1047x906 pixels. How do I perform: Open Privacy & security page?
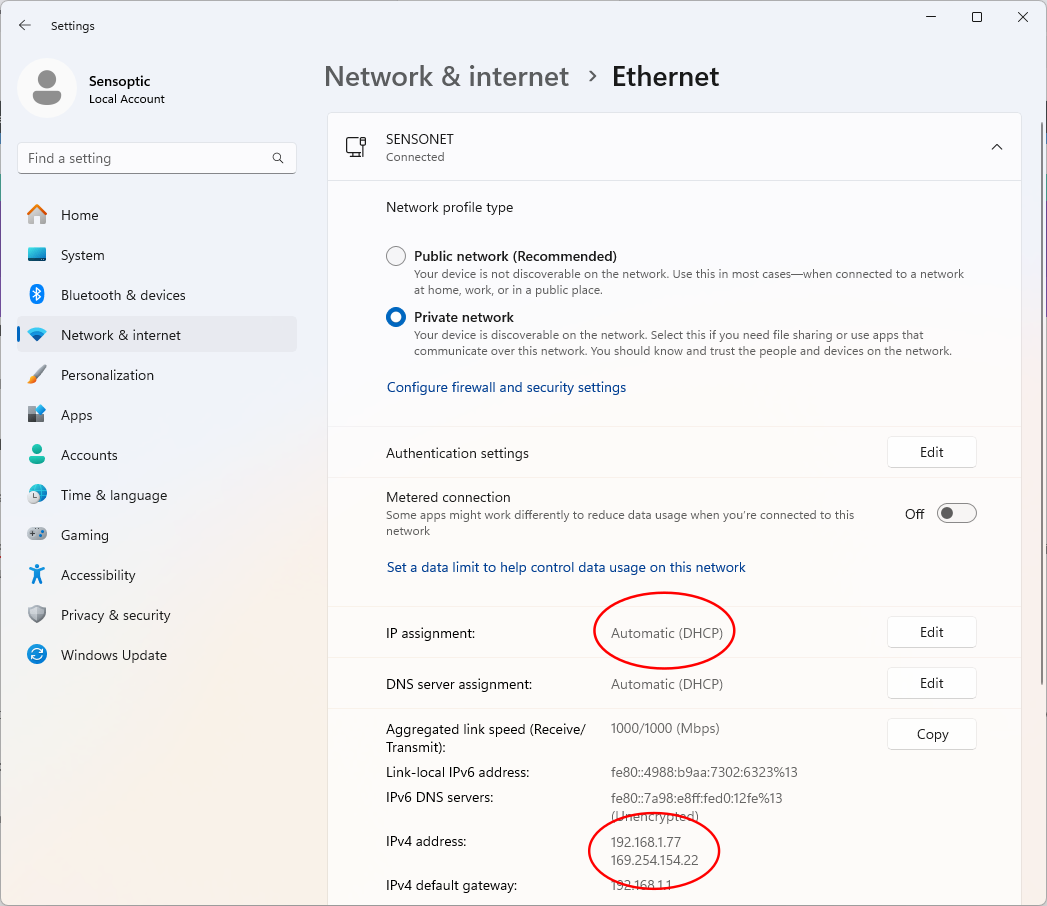tap(157, 615)
